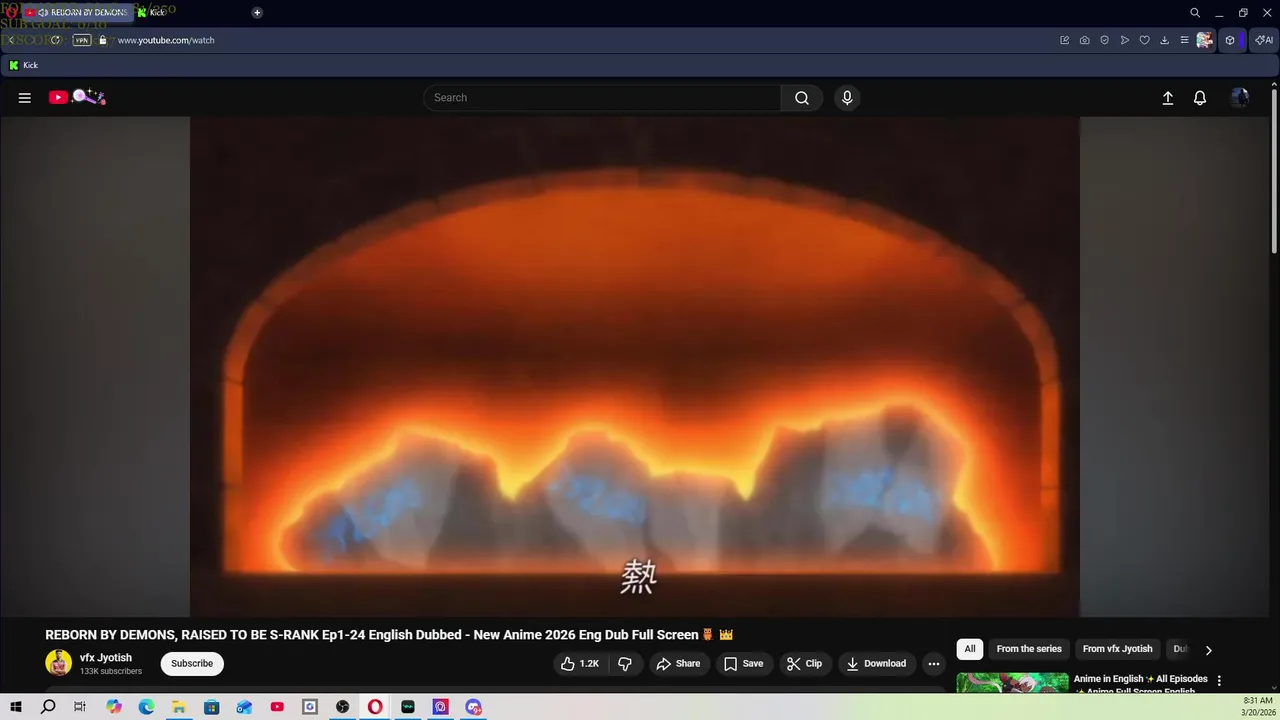Screen dimensions: 1280x720
Task: Open YouTube notifications bell
Action: coord(1200,98)
